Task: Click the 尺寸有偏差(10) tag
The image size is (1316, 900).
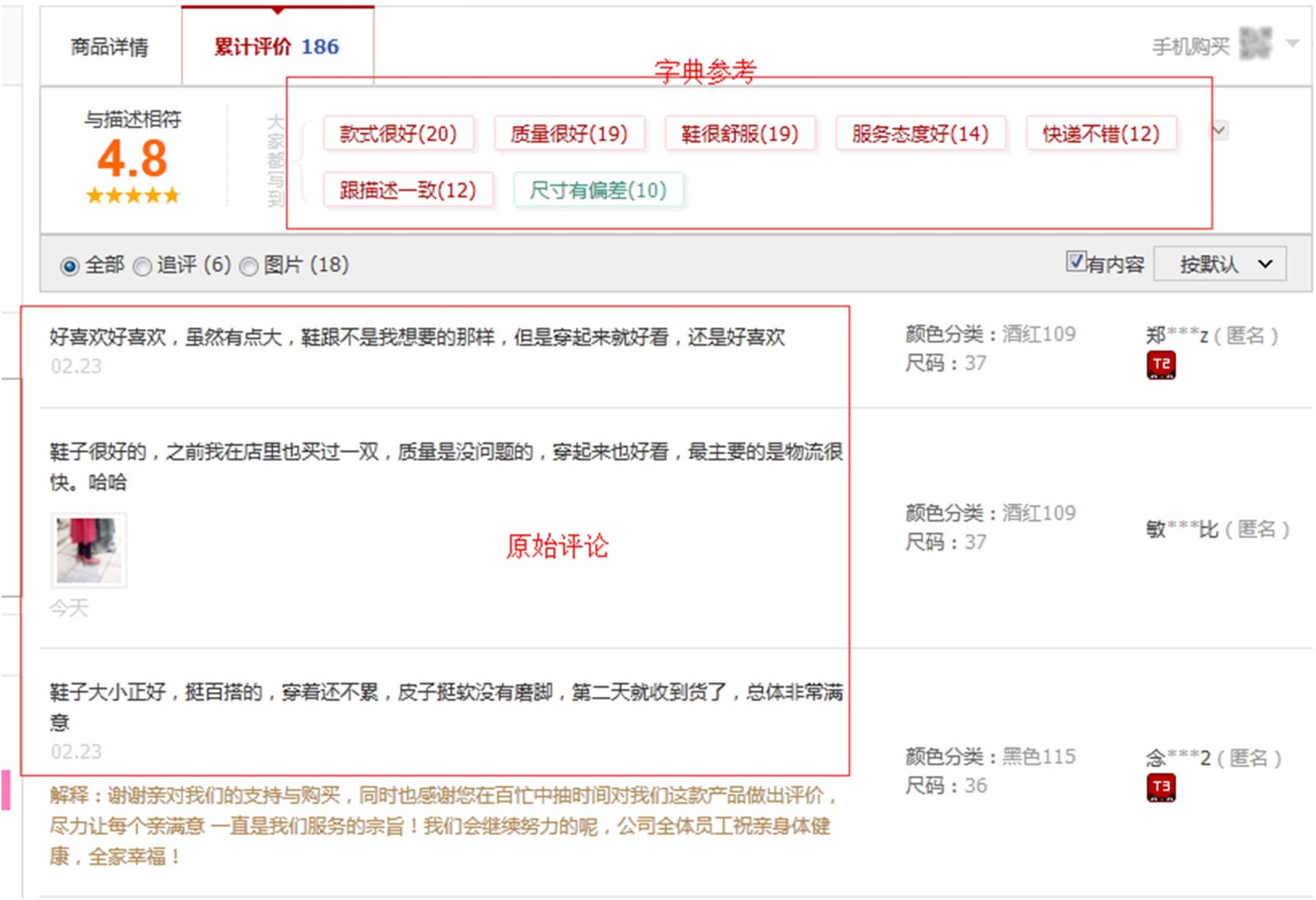Action: pos(598,190)
